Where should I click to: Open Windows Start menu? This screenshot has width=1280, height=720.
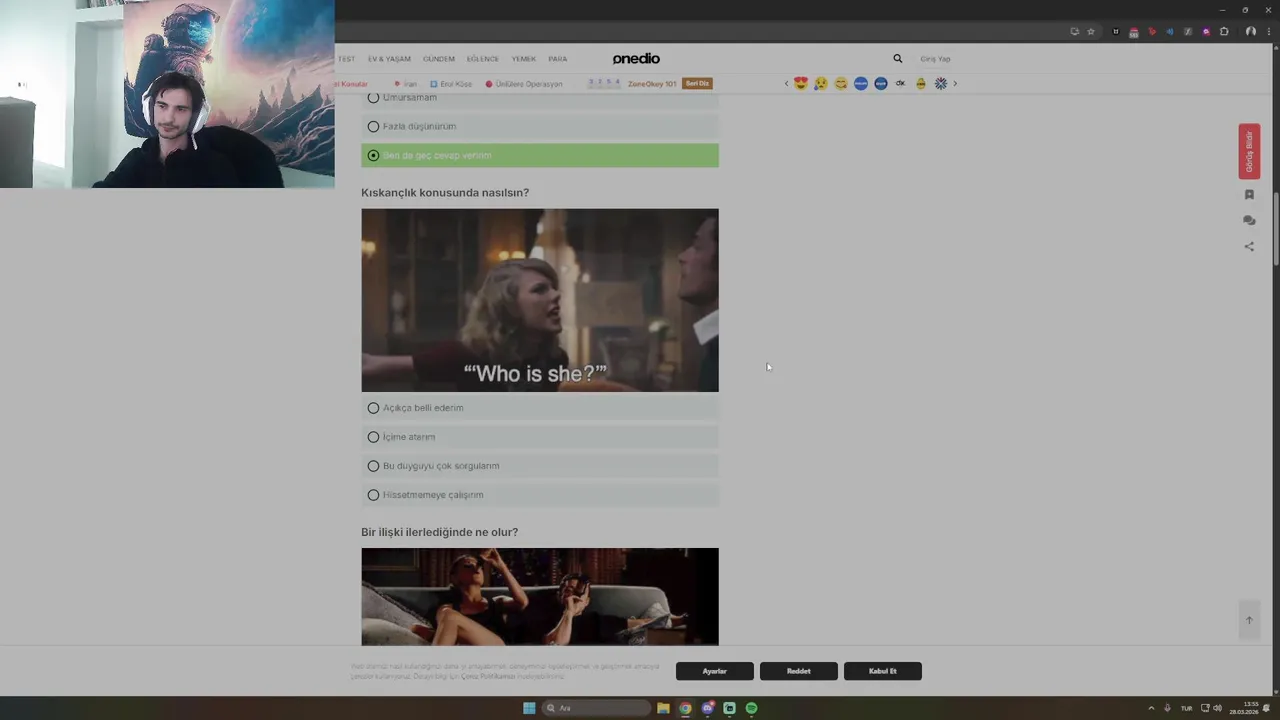pos(529,708)
